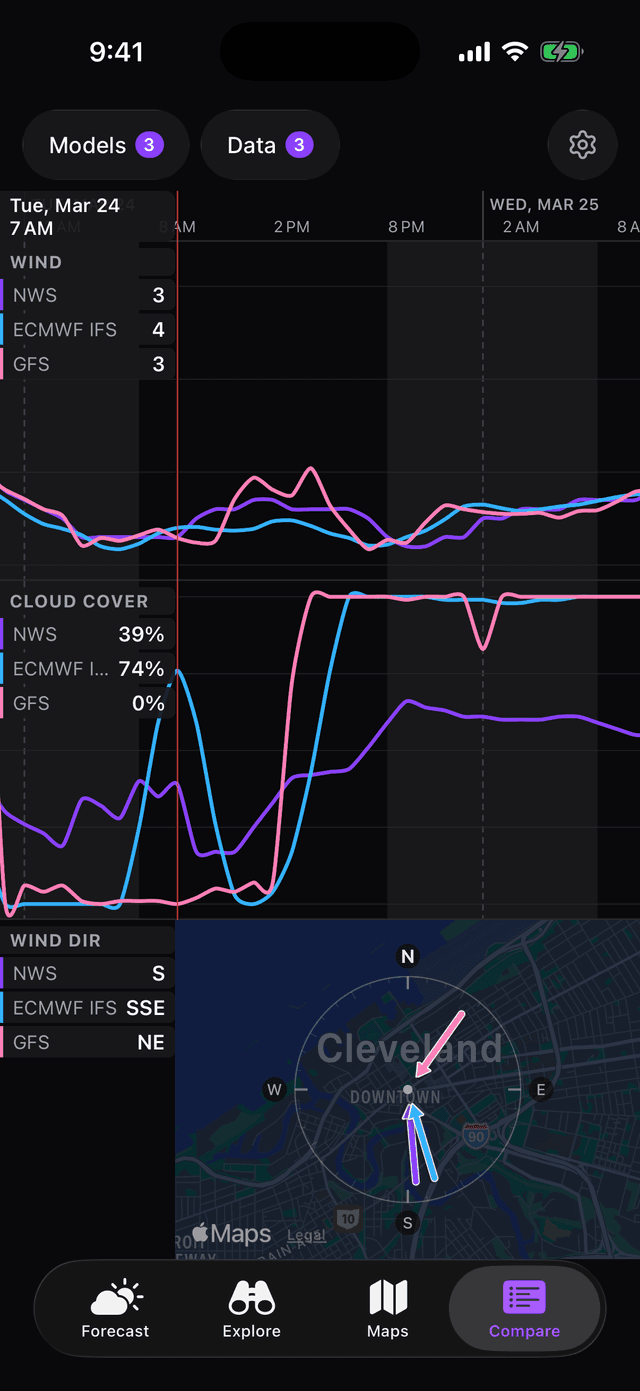Image resolution: width=640 pixels, height=1391 pixels.
Task: Click the E compass marker
Action: tap(541, 1090)
